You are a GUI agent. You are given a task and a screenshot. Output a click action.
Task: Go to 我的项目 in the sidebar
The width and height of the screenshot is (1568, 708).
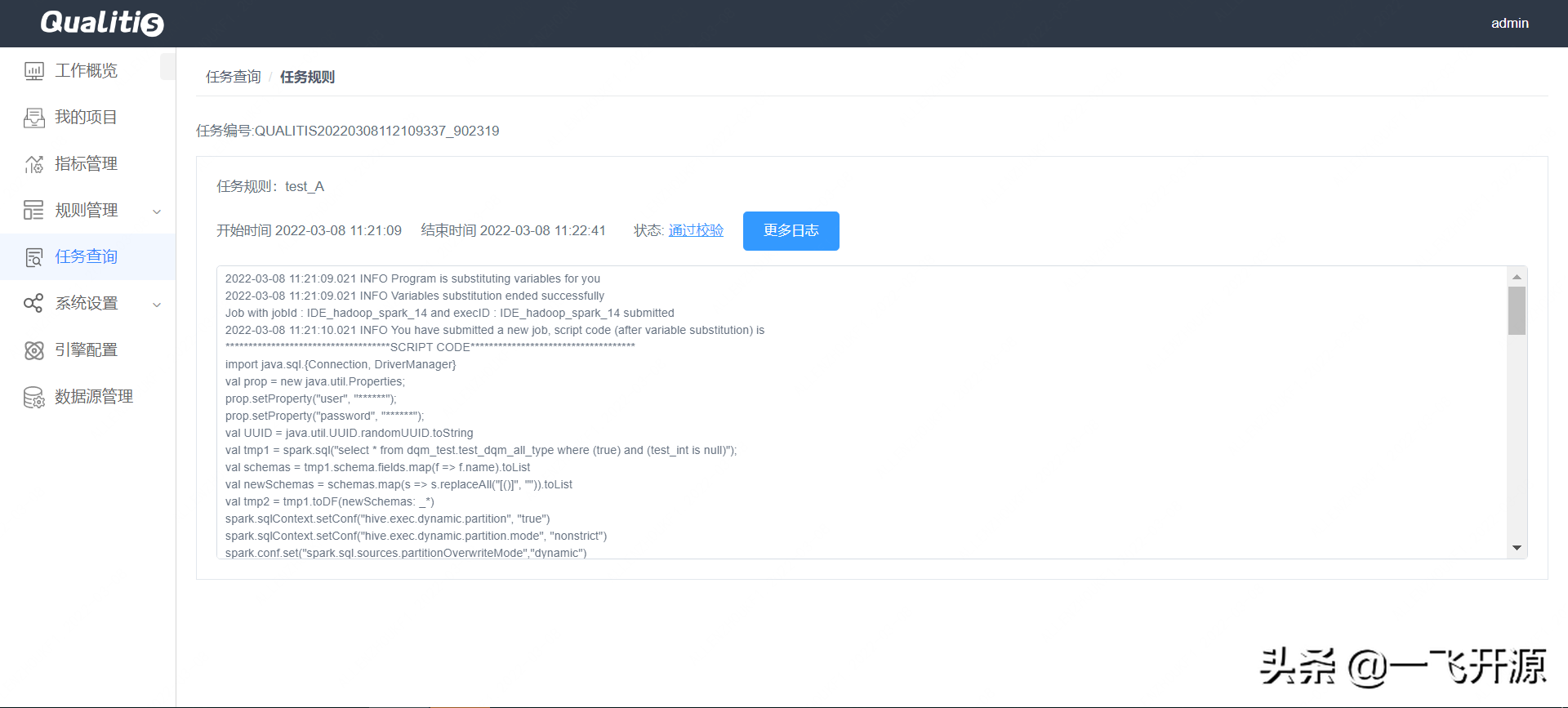tap(87, 118)
